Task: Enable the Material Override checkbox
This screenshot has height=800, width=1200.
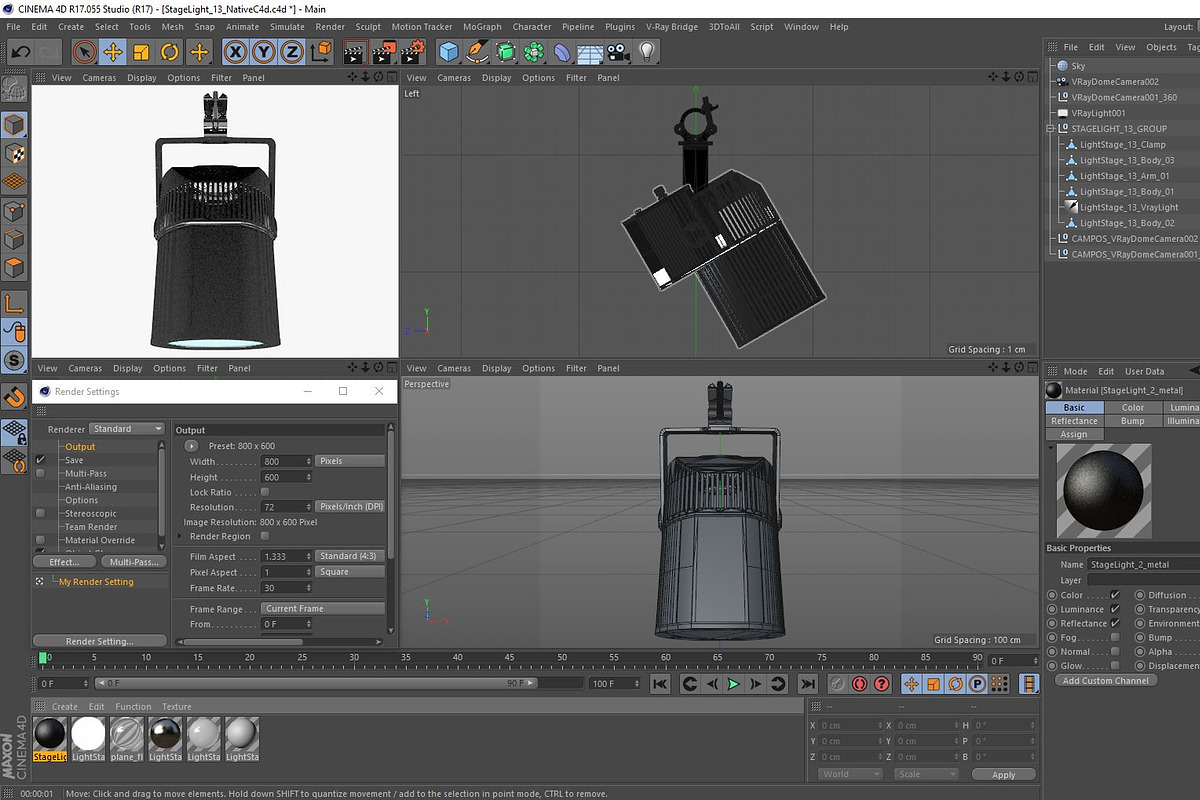Action: pos(41,540)
